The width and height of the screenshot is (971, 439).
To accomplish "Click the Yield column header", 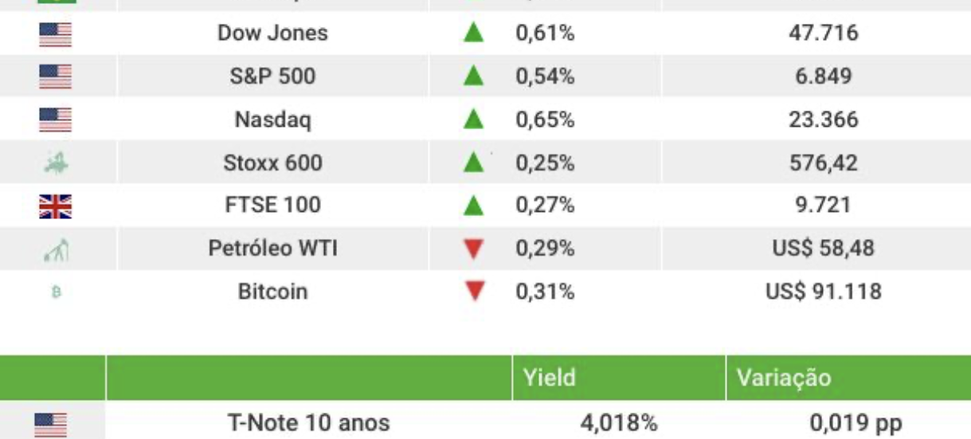I will click(x=549, y=378).
